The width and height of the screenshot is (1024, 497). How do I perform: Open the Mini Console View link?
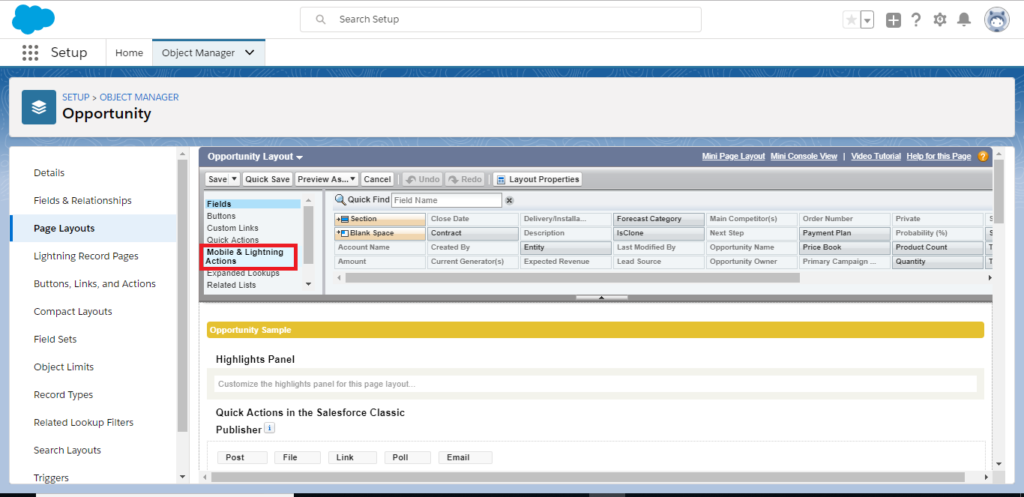coord(803,157)
